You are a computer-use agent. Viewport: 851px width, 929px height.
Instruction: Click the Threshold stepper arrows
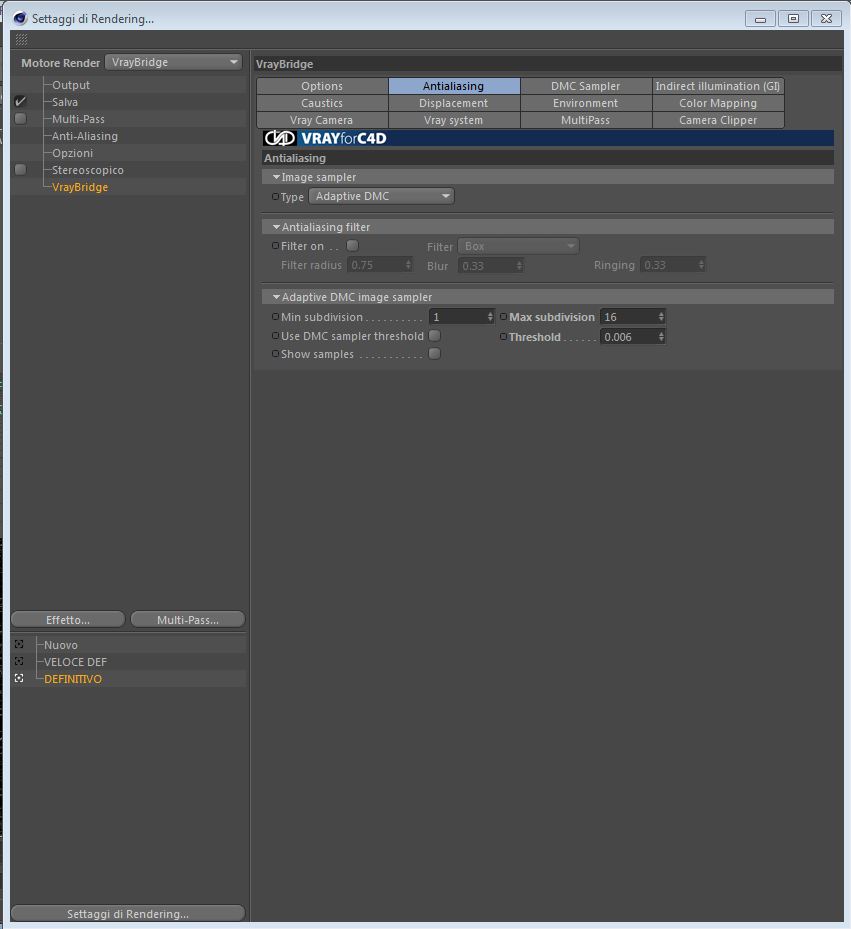tap(661, 337)
